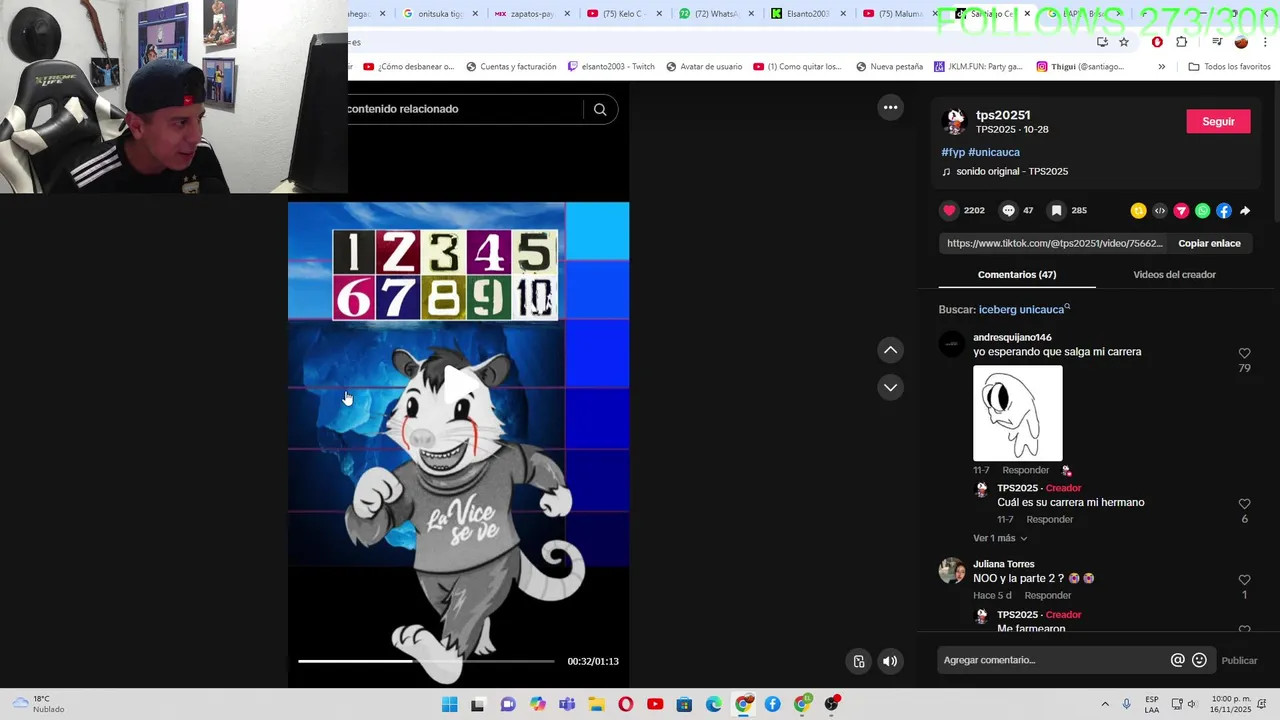
Task: Launch YouTube from the taskbar
Action: tap(655, 704)
